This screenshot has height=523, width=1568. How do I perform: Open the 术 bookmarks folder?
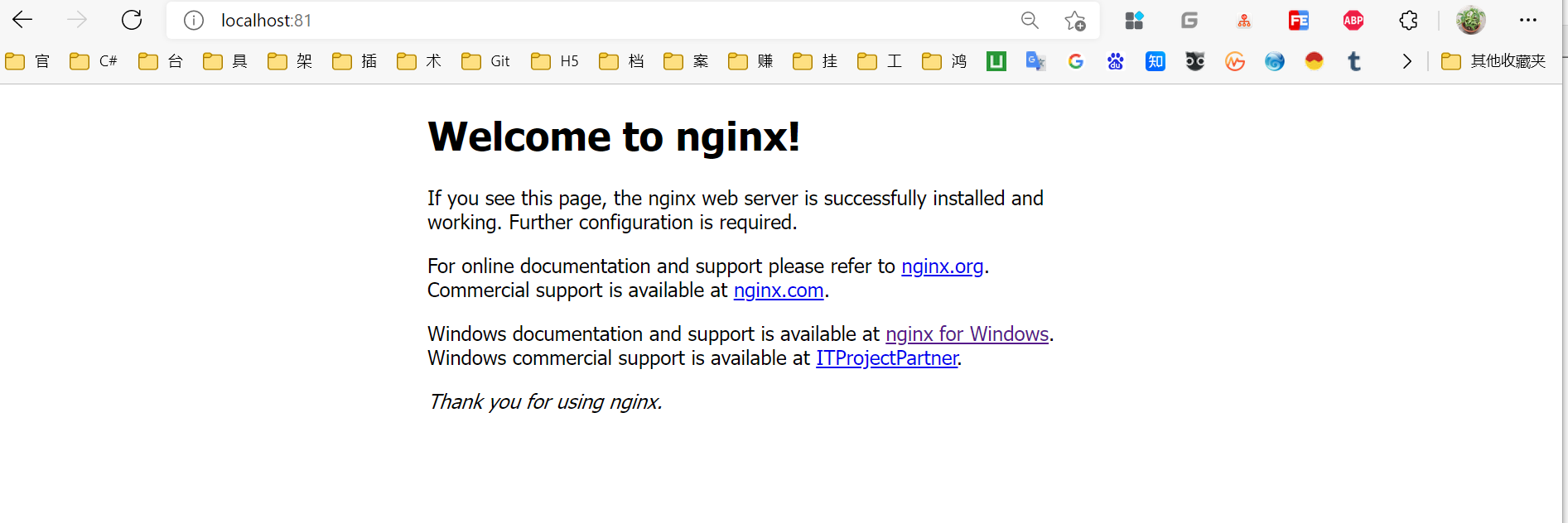pyautogui.click(x=419, y=61)
